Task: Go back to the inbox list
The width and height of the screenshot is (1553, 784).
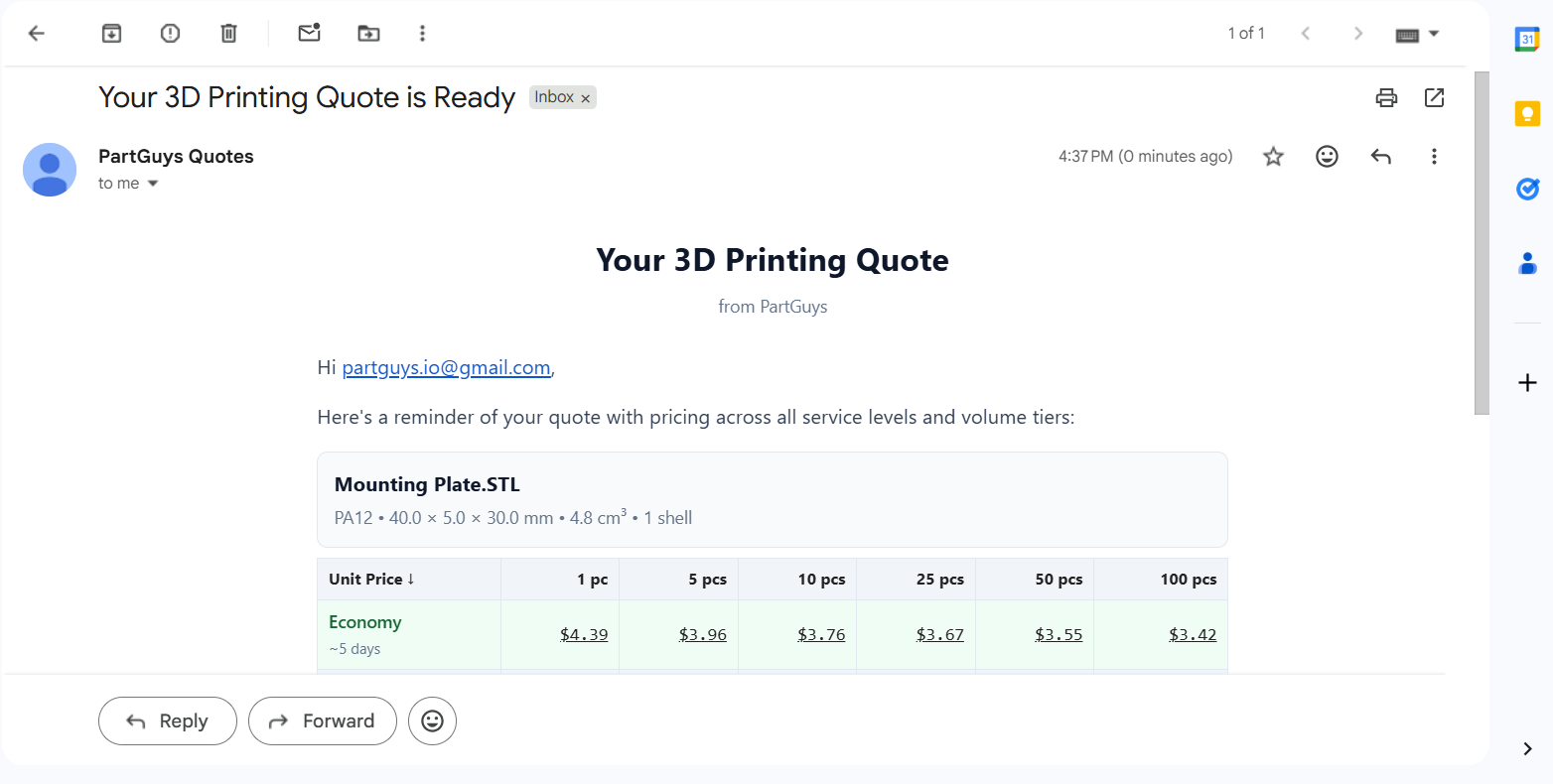Action: pyautogui.click(x=37, y=34)
